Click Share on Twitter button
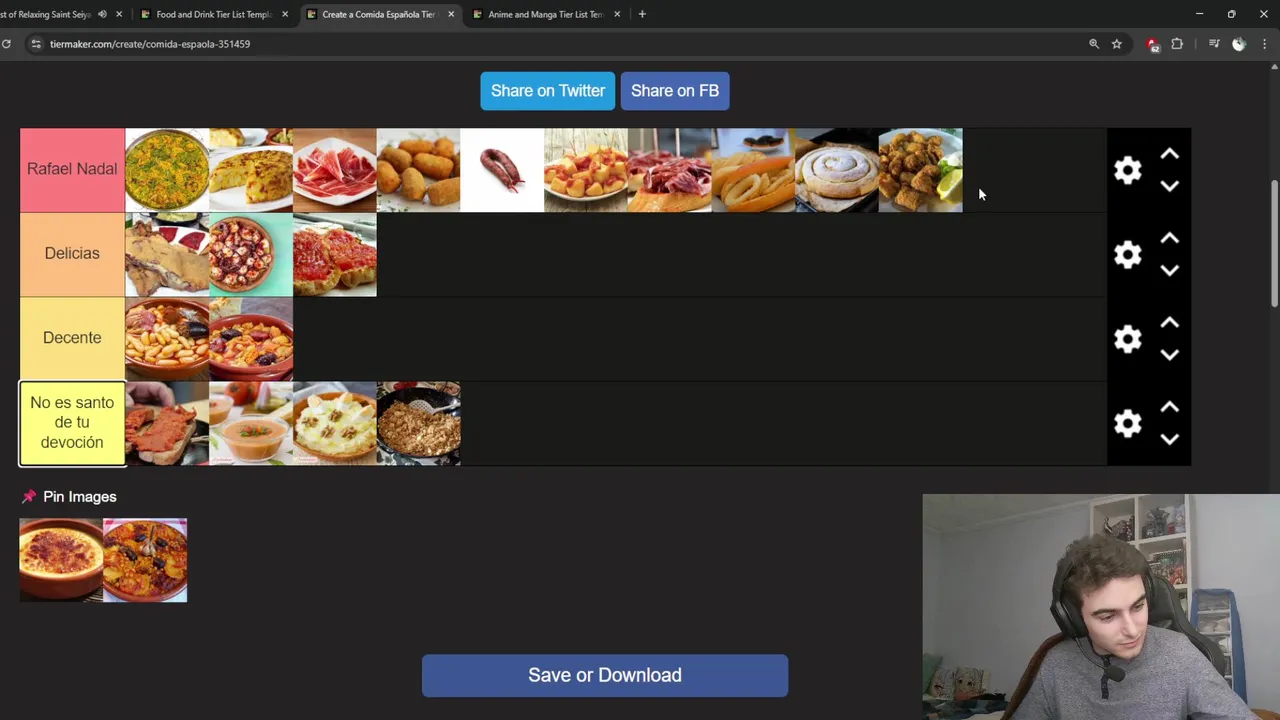The width and height of the screenshot is (1280, 720). [x=547, y=91]
